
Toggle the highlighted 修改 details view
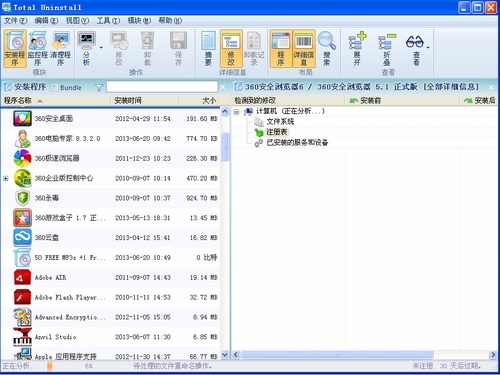point(231,49)
